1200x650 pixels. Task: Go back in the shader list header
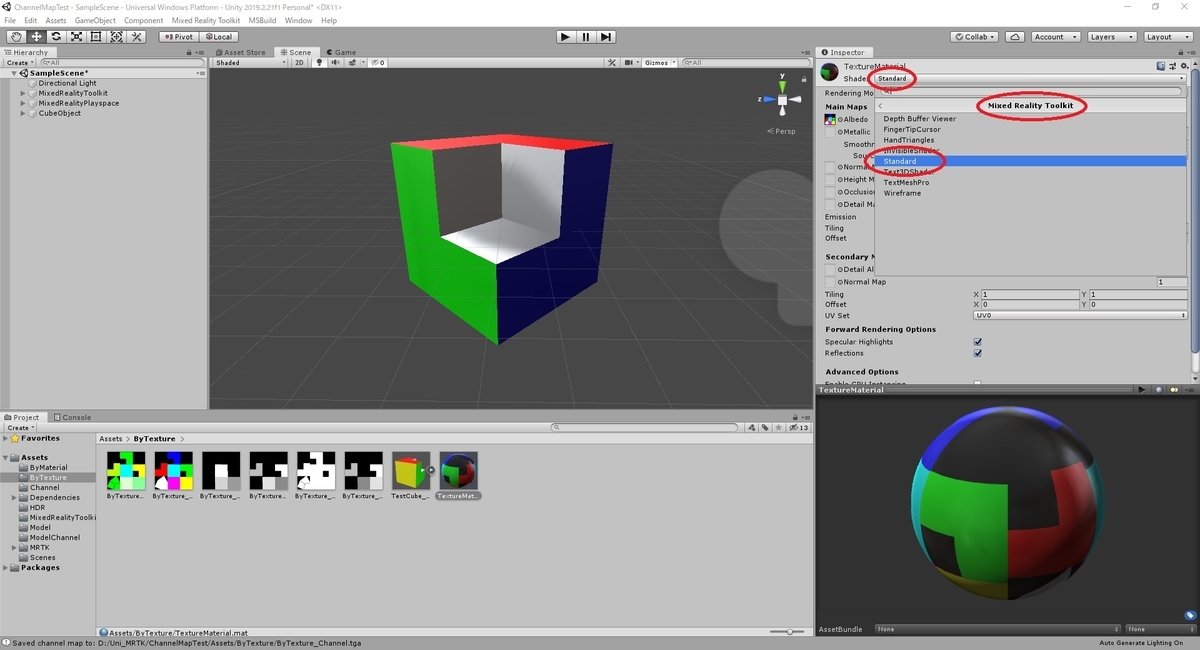(x=880, y=105)
